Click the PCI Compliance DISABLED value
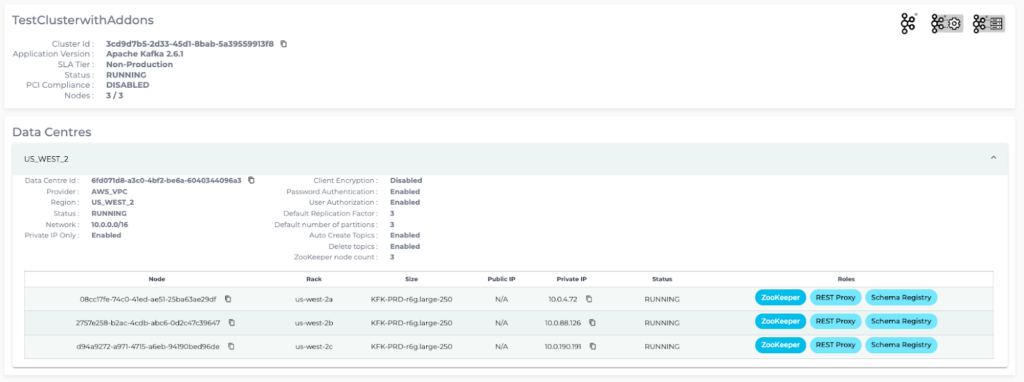Viewport: 1024px width, 382px height. 127,85
